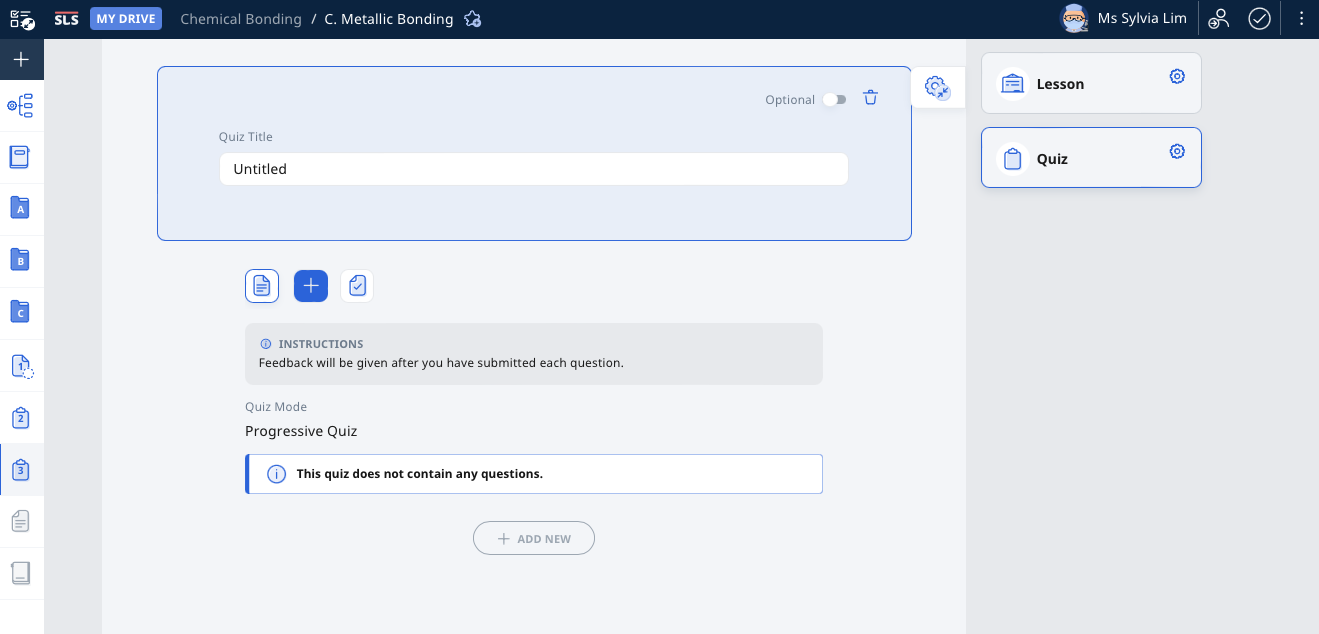Click the ADD NEW button
The width and height of the screenshot is (1319, 634).
click(533, 538)
